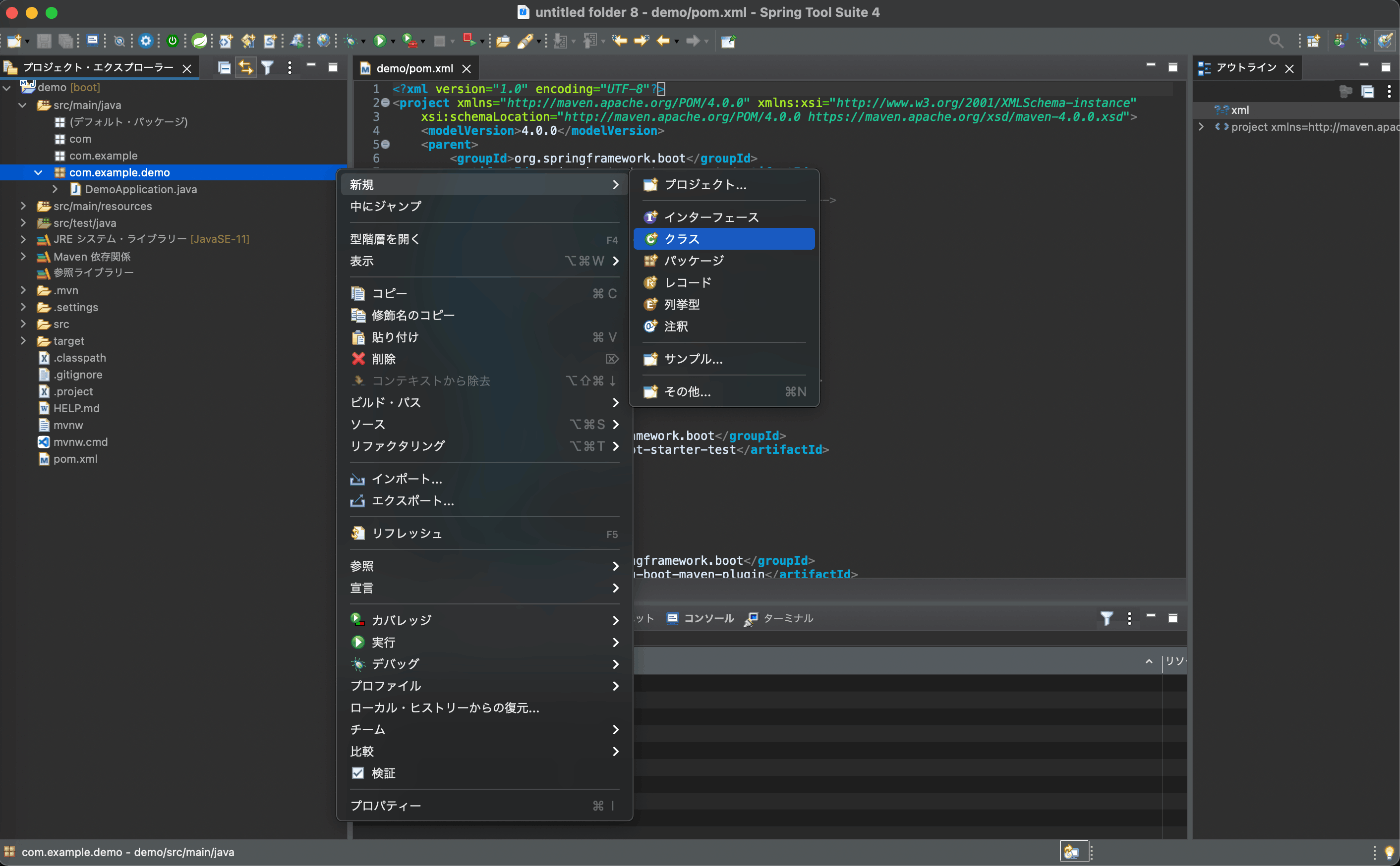Toggle fold marker on line 2 project tag
The image size is (1400, 866).
tap(385, 103)
